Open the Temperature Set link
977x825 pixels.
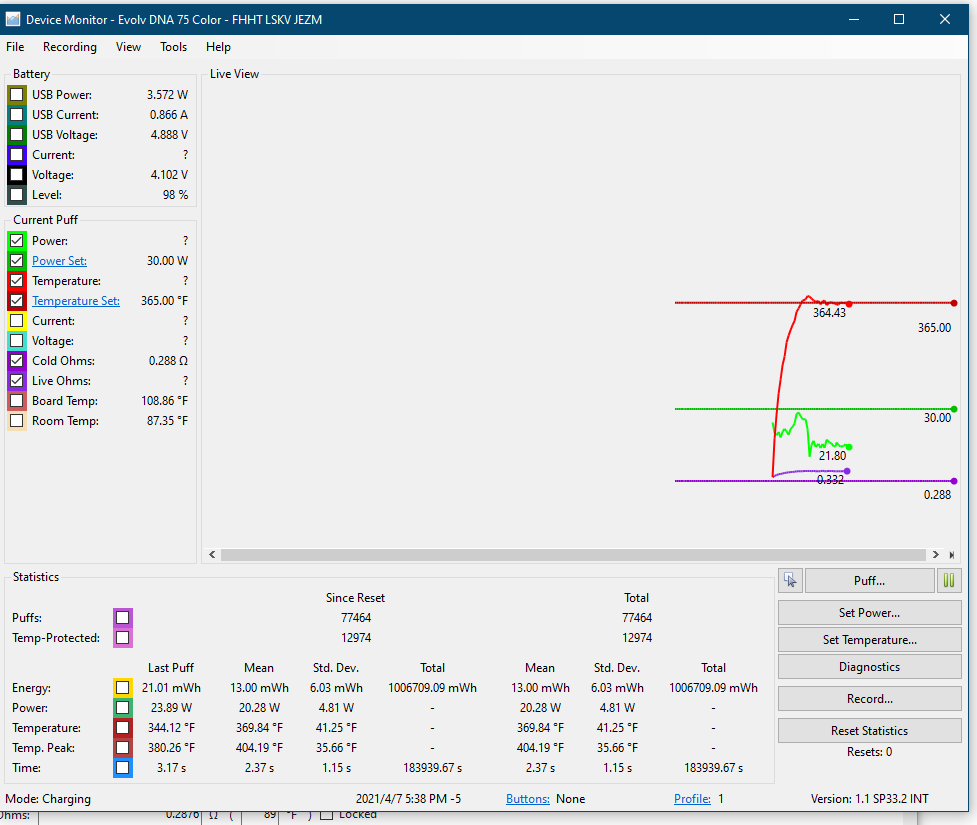(76, 301)
